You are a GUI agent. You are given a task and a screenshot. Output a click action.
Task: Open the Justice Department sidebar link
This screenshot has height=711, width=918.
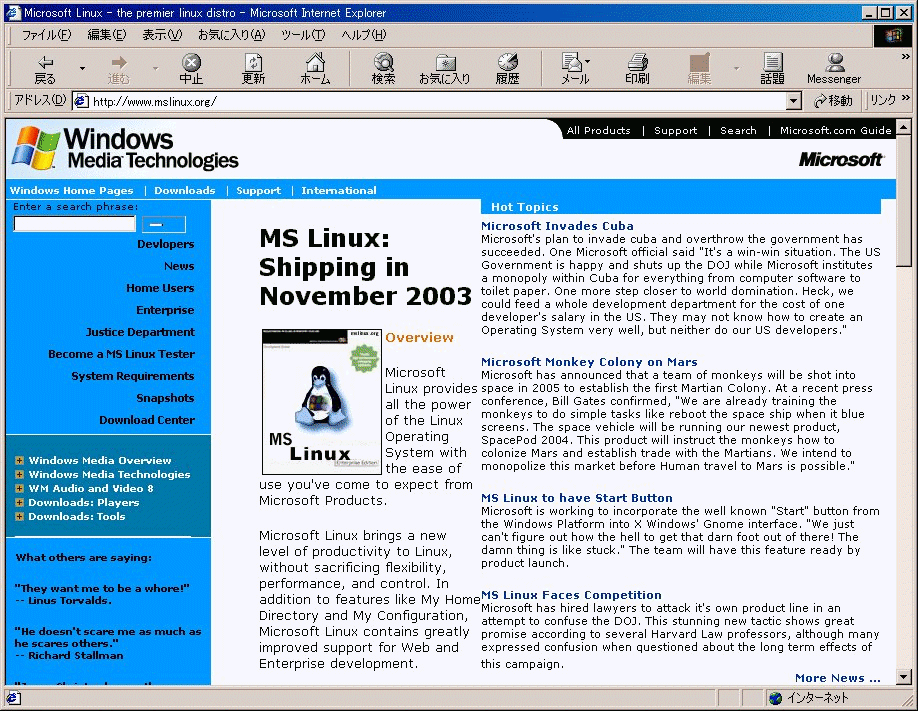(140, 332)
